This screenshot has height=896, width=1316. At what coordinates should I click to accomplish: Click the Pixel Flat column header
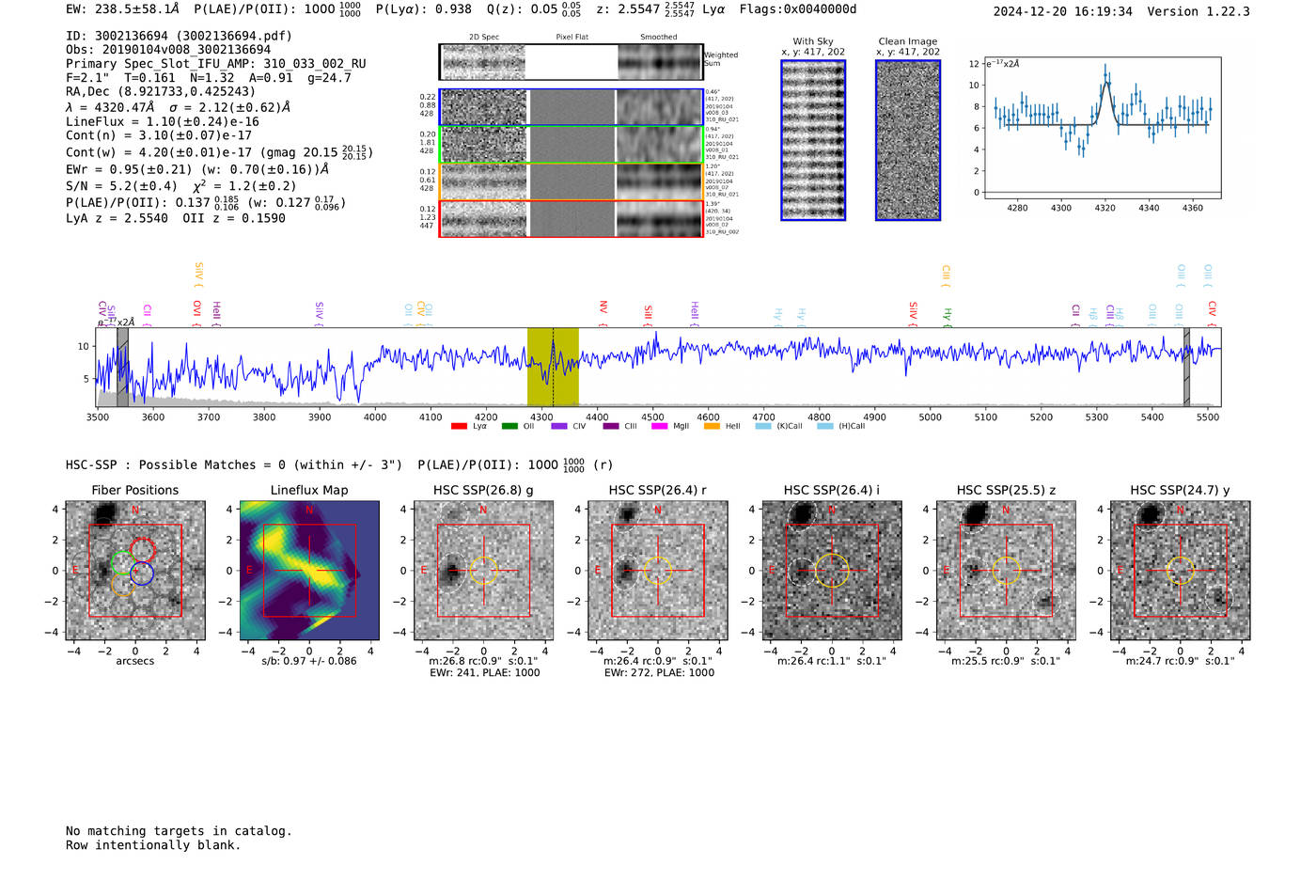point(572,38)
